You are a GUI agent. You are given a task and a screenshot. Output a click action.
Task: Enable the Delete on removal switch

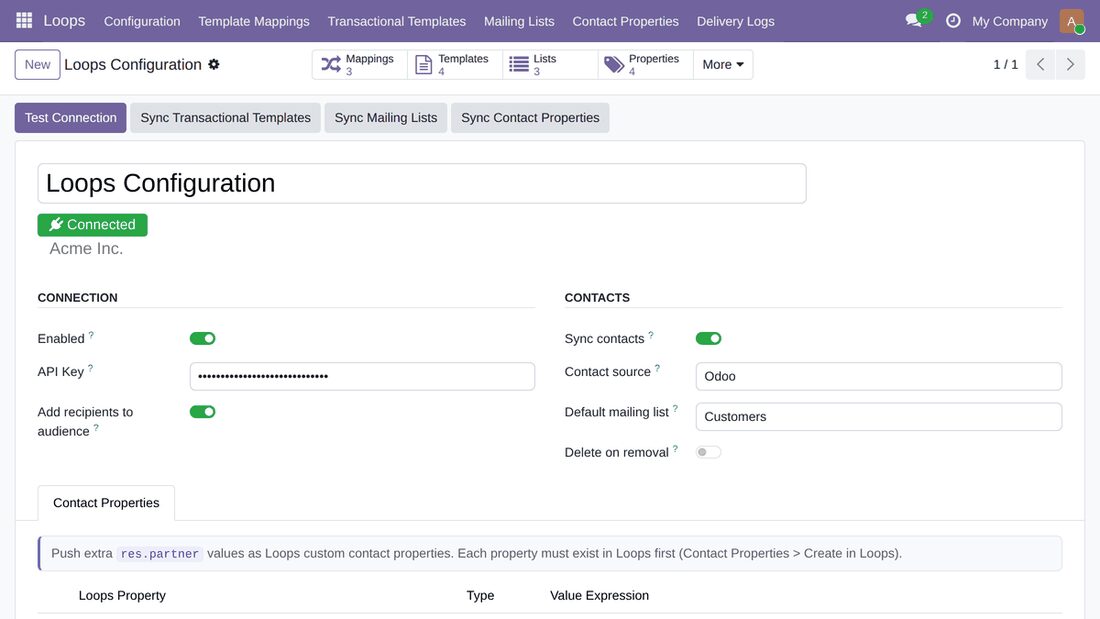pos(709,452)
